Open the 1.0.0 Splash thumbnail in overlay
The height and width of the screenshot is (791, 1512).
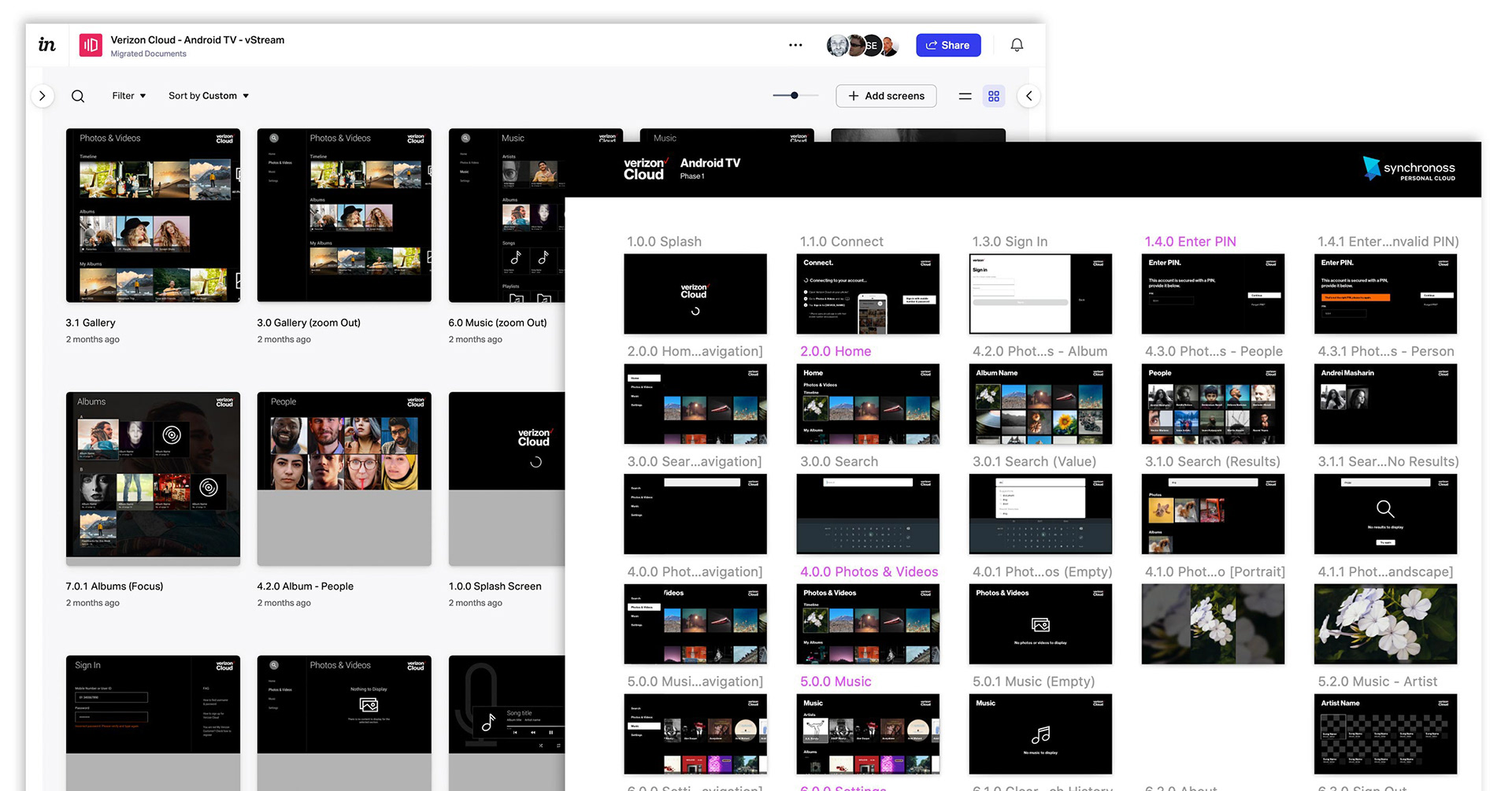[x=695, y=294]
